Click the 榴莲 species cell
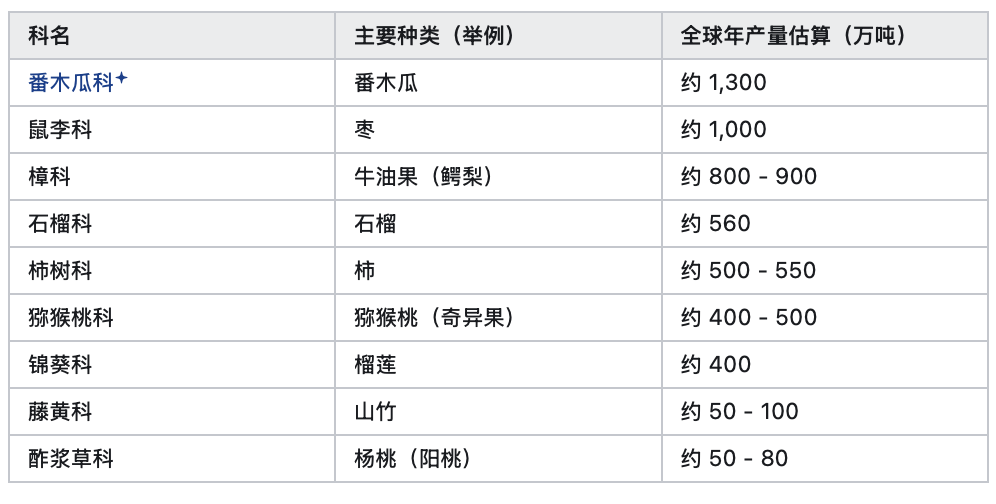Screen dimensions: 996x504 499,365
